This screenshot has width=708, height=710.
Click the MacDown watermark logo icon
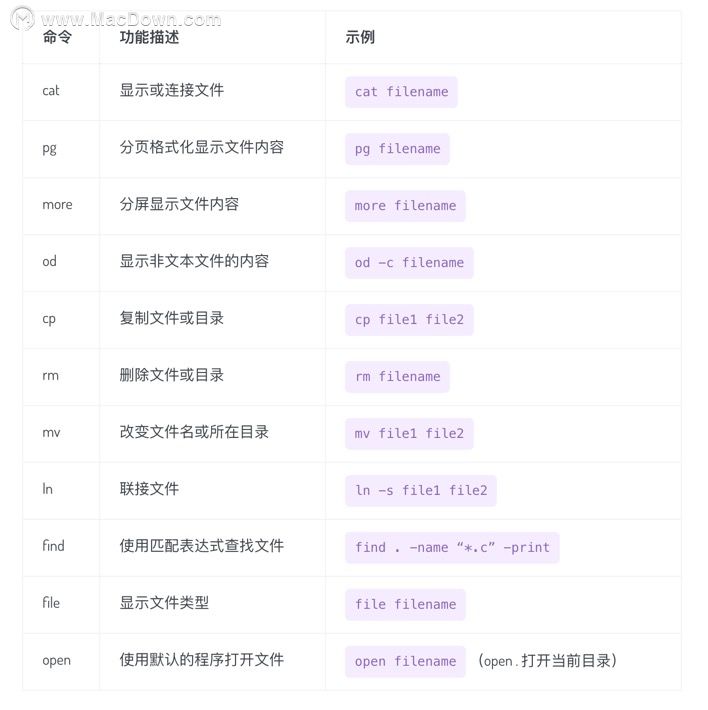click(x=22, y=19)
